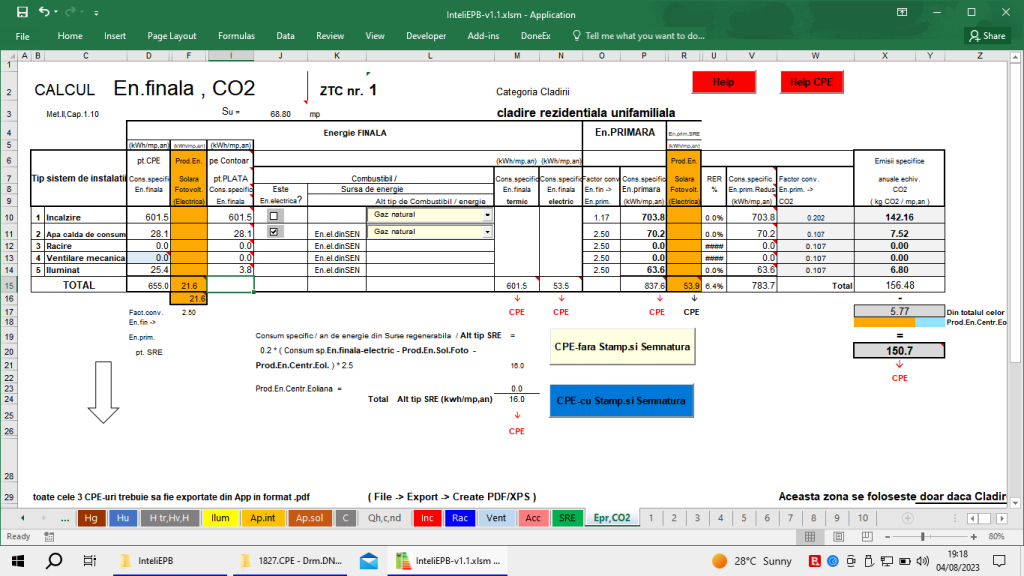
Task: Uncheck En.electrica for Apa calda de consum
Action: 273,232
